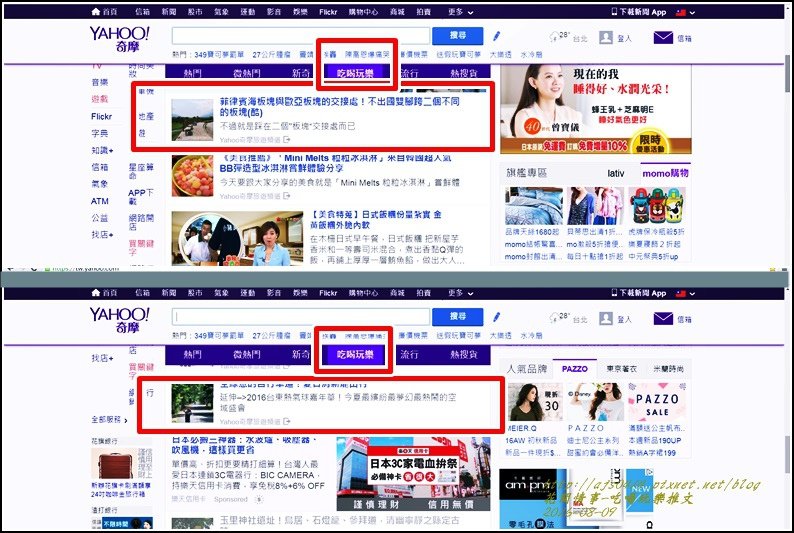Switch to PAZZO tab in 人氣品牌

[x=575, y=368]
